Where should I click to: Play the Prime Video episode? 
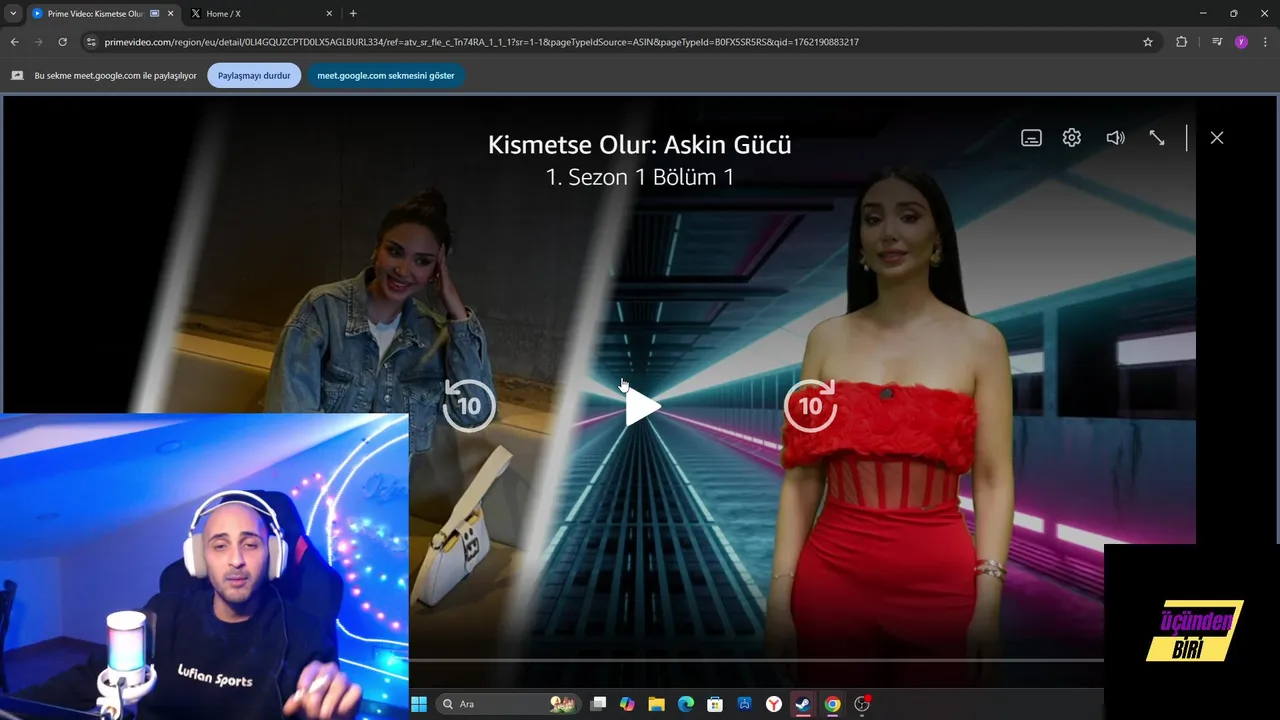click(x=642, y=406)
